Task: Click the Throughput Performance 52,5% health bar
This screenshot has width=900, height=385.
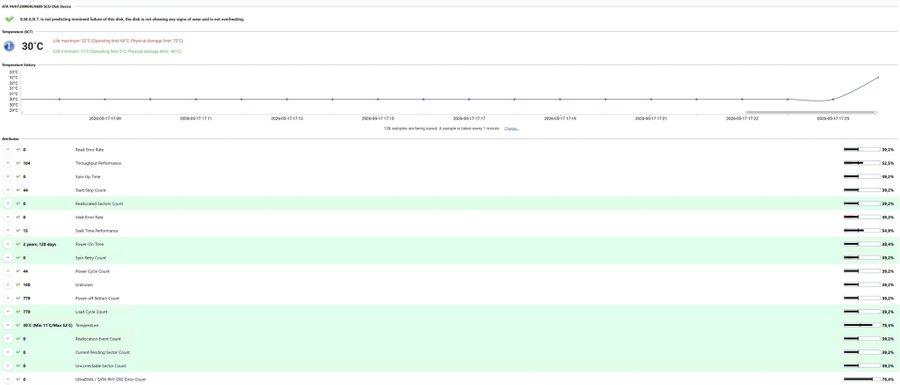Action: [x=862, y=163]
